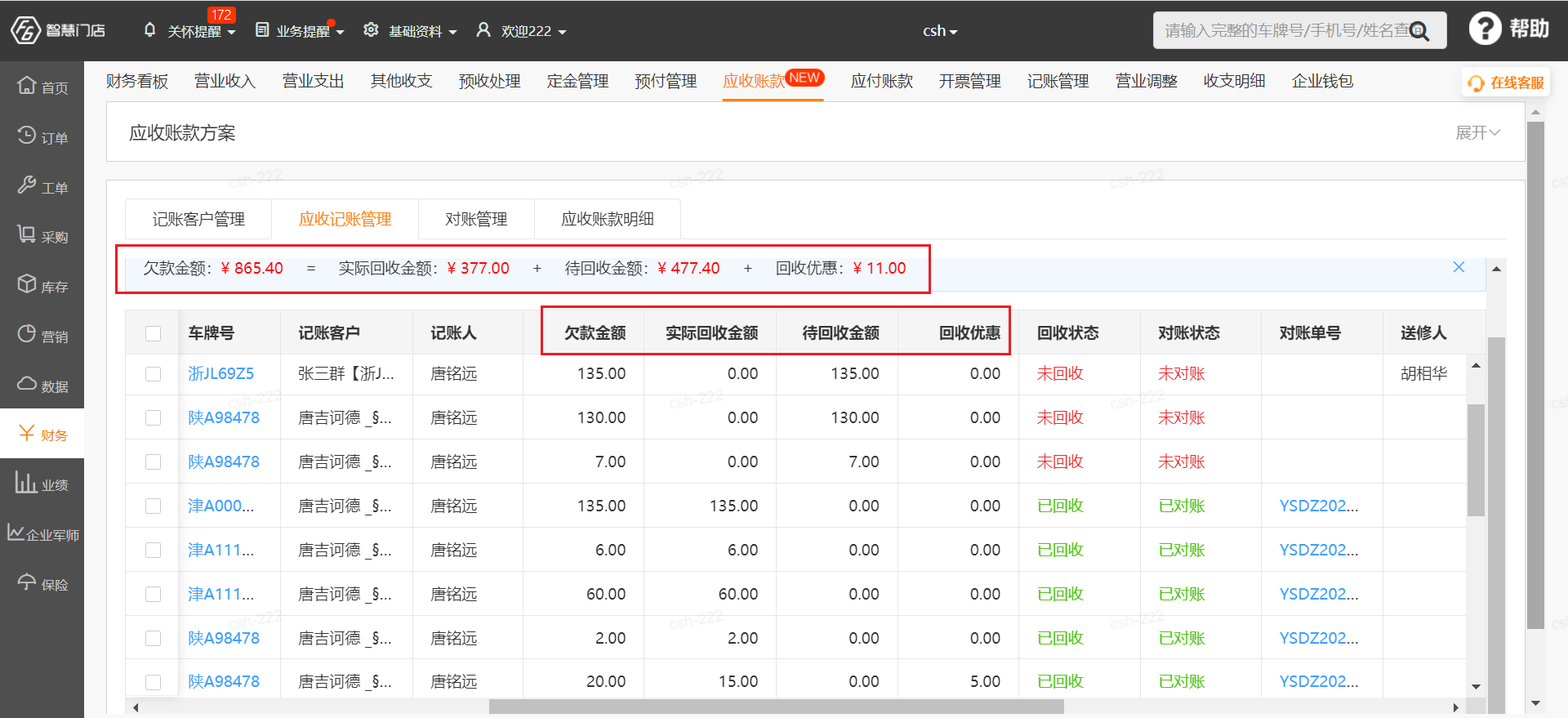Toggle the select-all header checkbox
The image size is (1568, 718).
click(153, 333)
